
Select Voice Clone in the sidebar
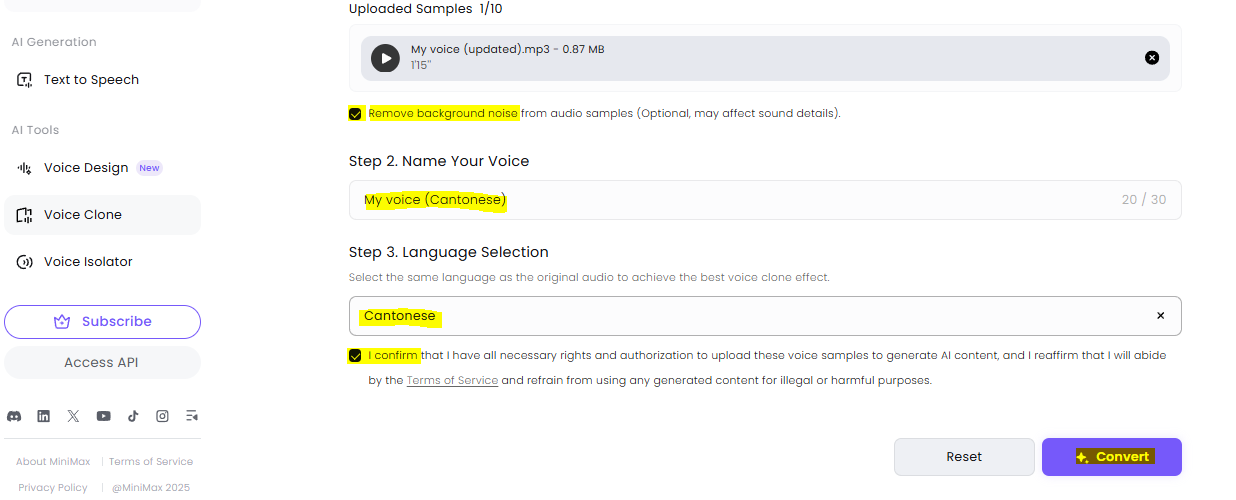pos(102,215)
